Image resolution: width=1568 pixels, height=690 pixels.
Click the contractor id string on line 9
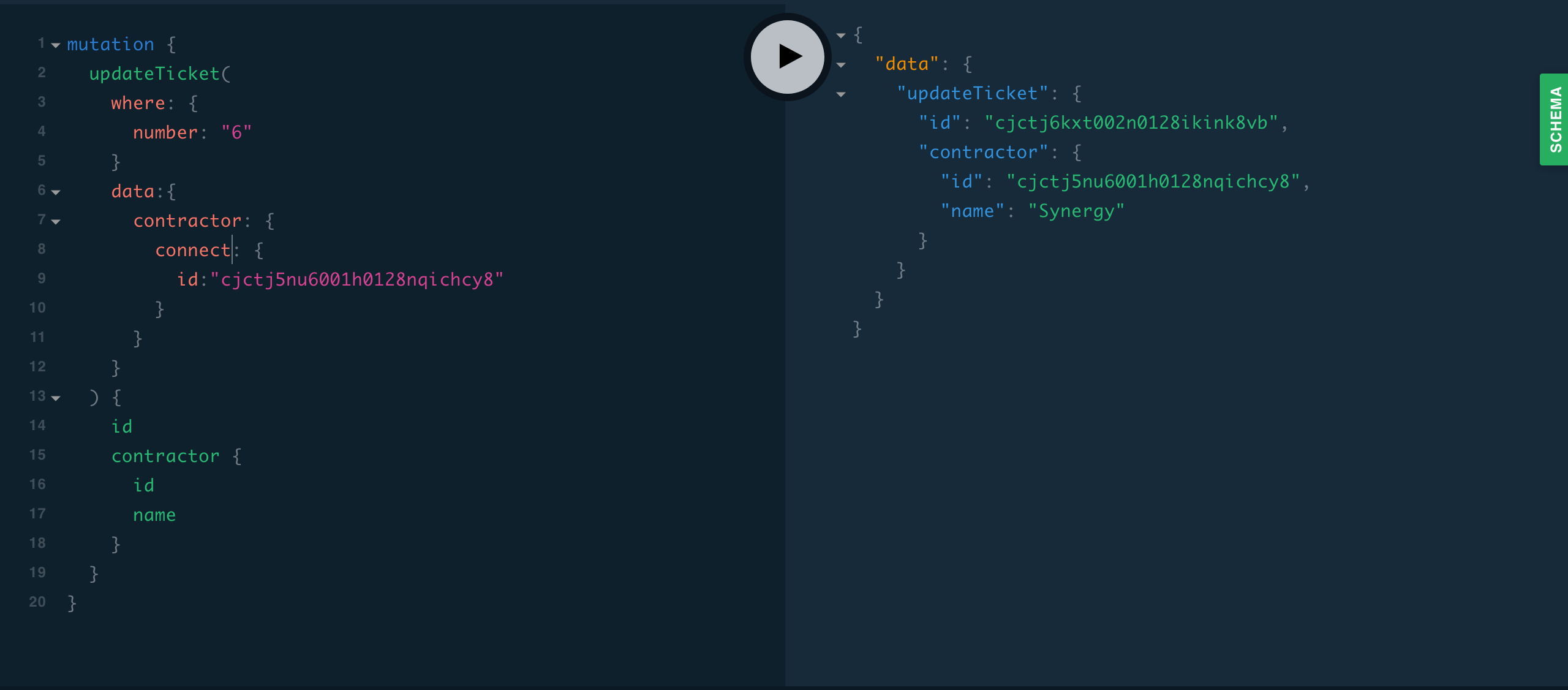tap(356, 280)
